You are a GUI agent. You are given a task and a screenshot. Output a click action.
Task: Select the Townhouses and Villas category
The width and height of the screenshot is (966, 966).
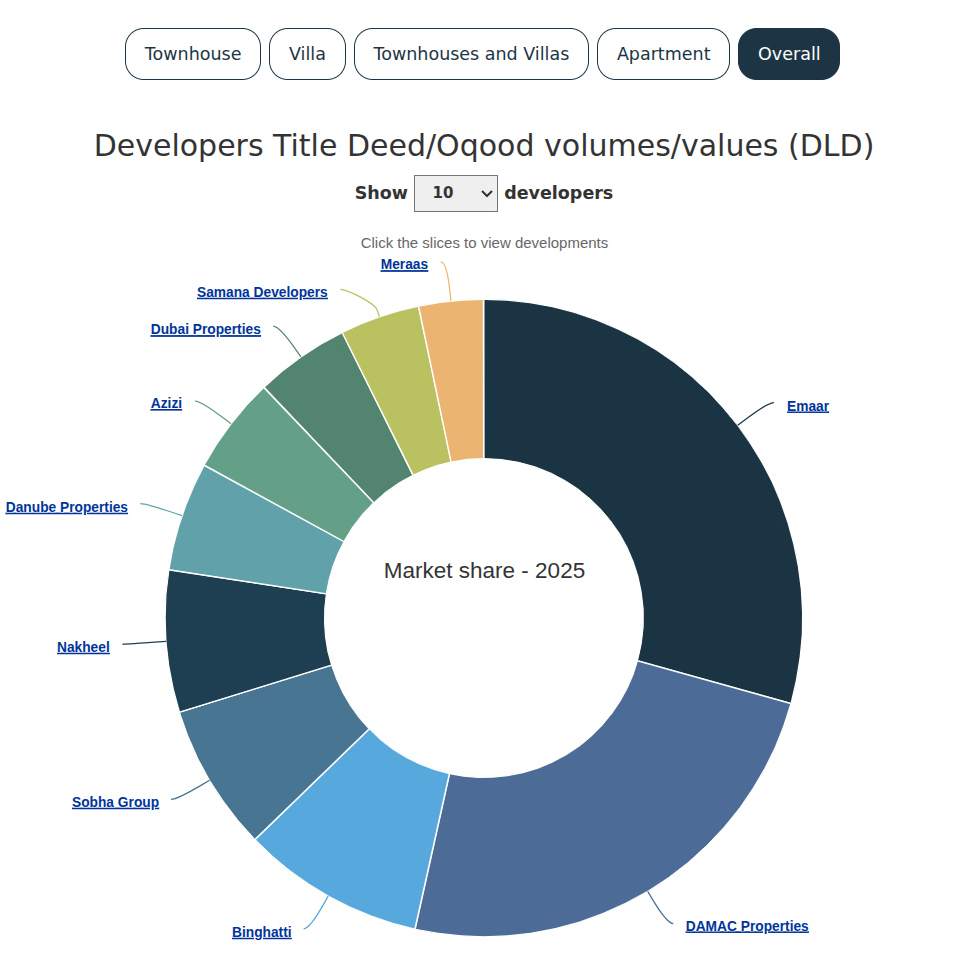tap(471, 53)
